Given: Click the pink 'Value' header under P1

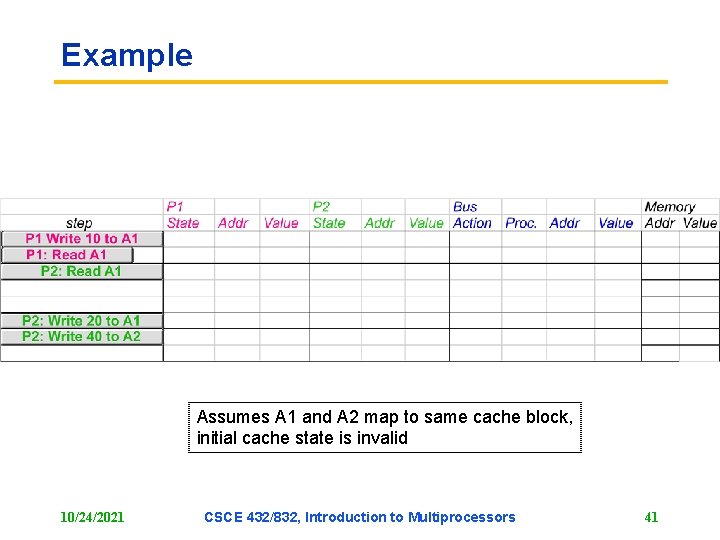Looking at the screenshot, I should point(281,223).
